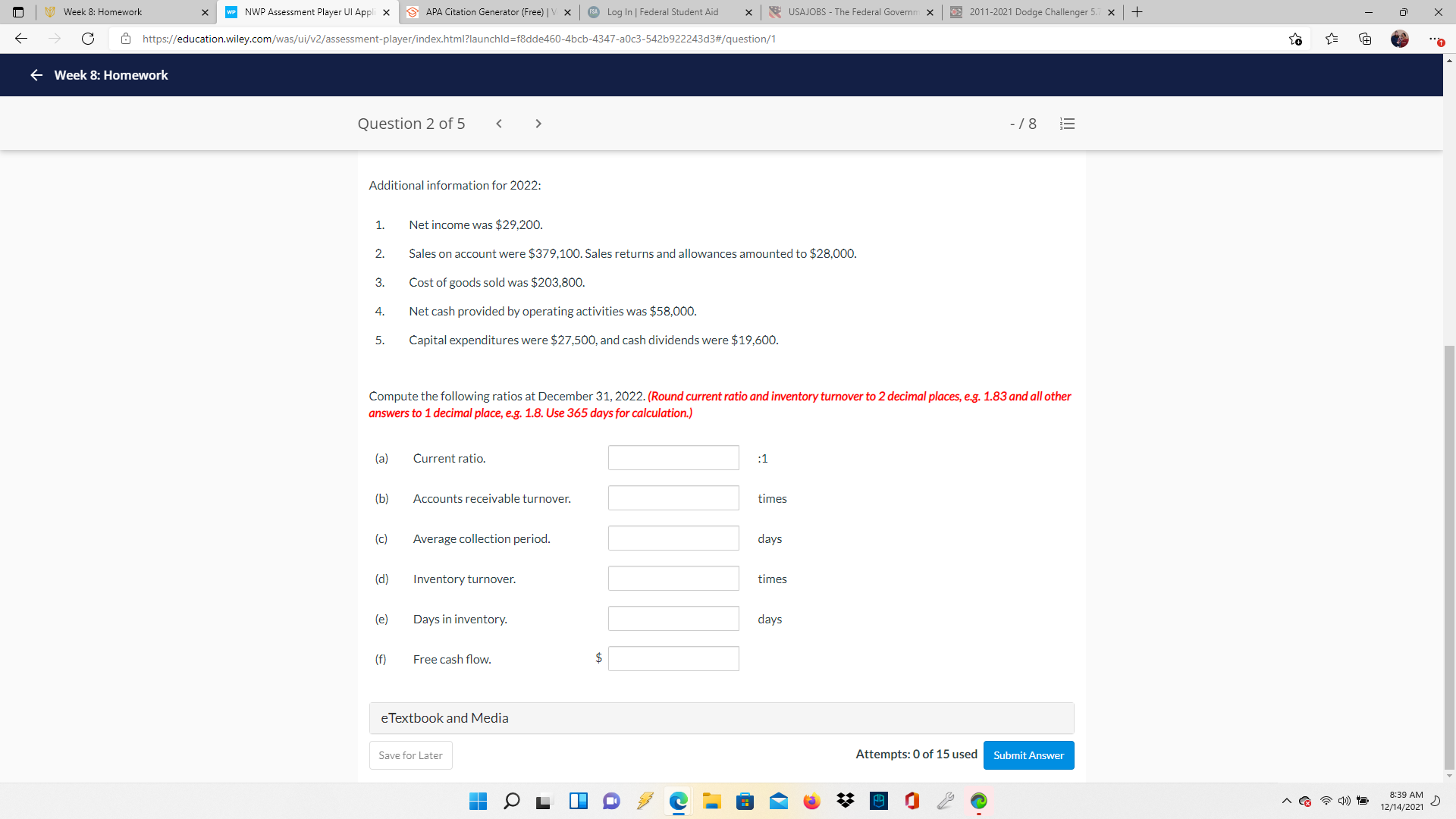The width and height of the screenshot is (1456, 819).
Task: Open a new browser tab
Action: coord(1137,11)
